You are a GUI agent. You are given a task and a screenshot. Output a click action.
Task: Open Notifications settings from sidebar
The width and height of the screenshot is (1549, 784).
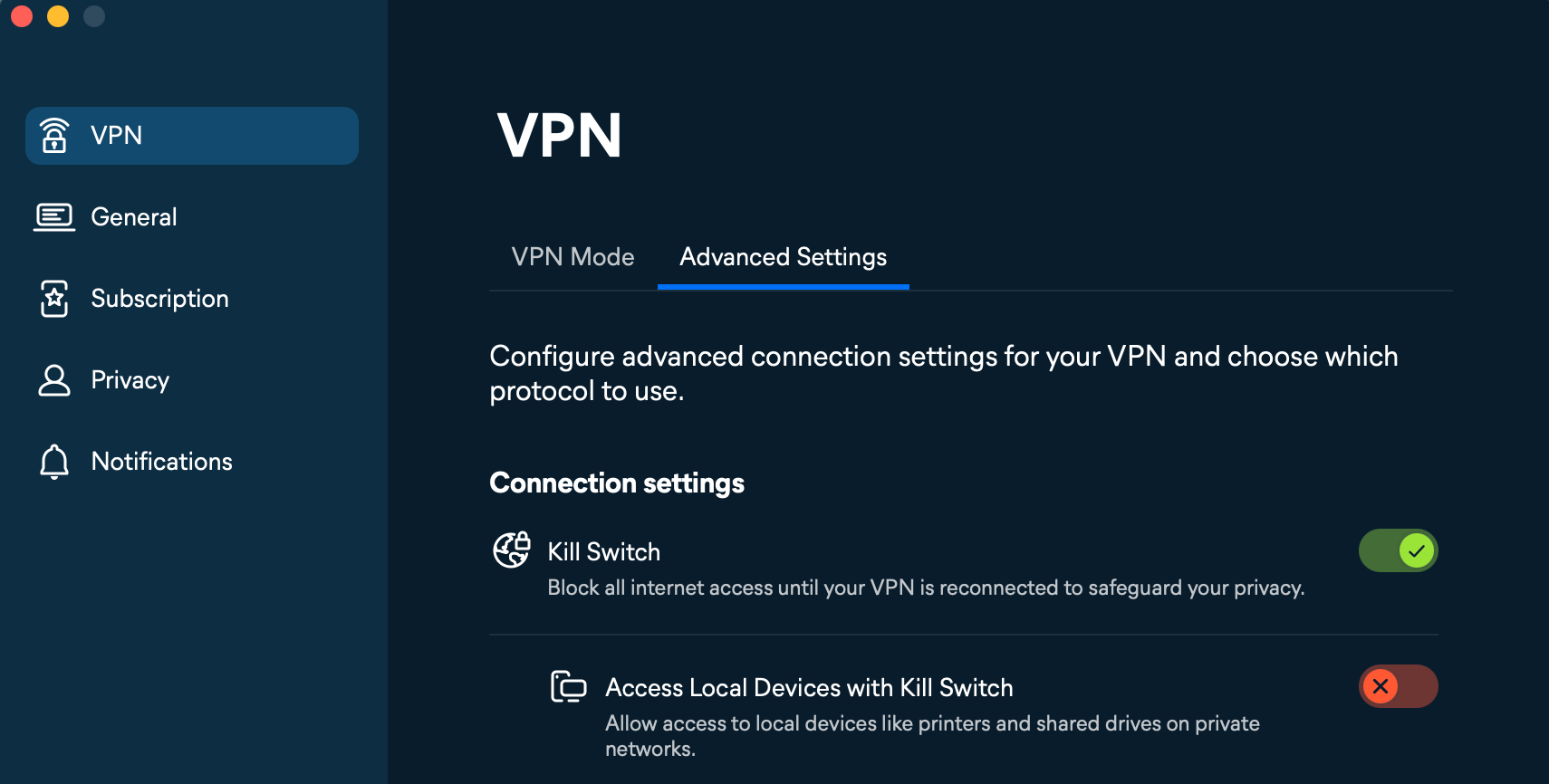point(161,461)
